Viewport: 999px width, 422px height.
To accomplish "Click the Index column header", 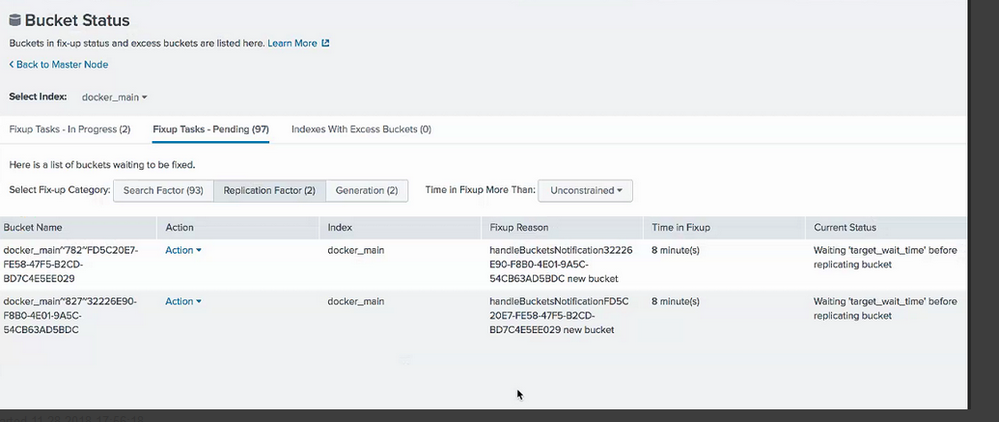I will pos(340,228).
